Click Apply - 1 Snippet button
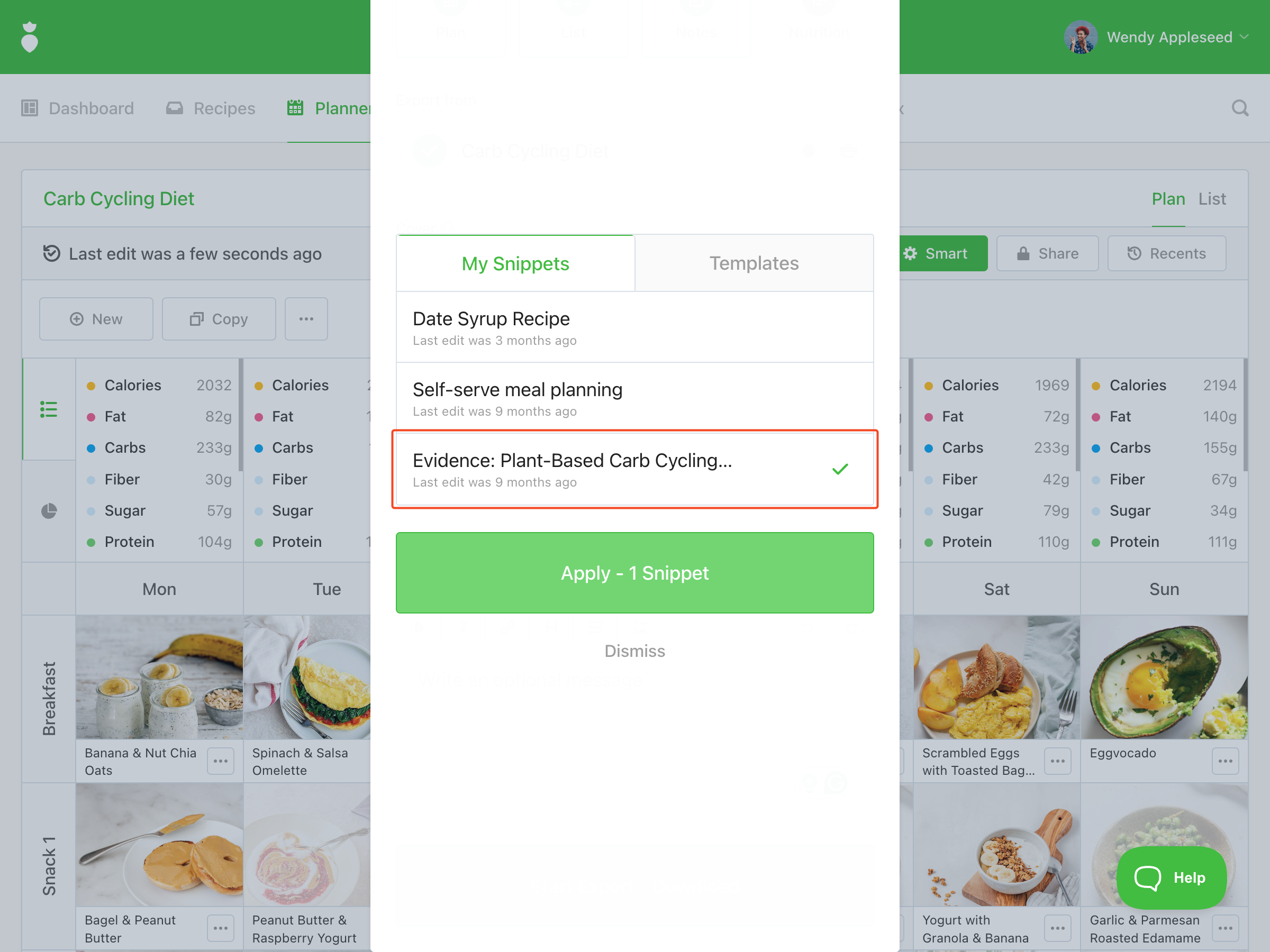This screenshot has height=952, width=1270. point(634,573)
